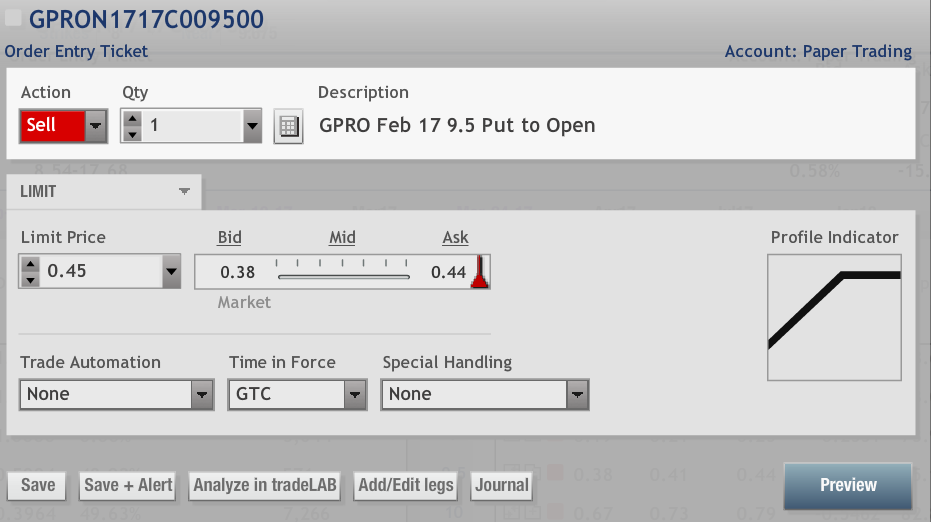Preview the order
Viewport: 931px width, 522px height.
(847, 485)
